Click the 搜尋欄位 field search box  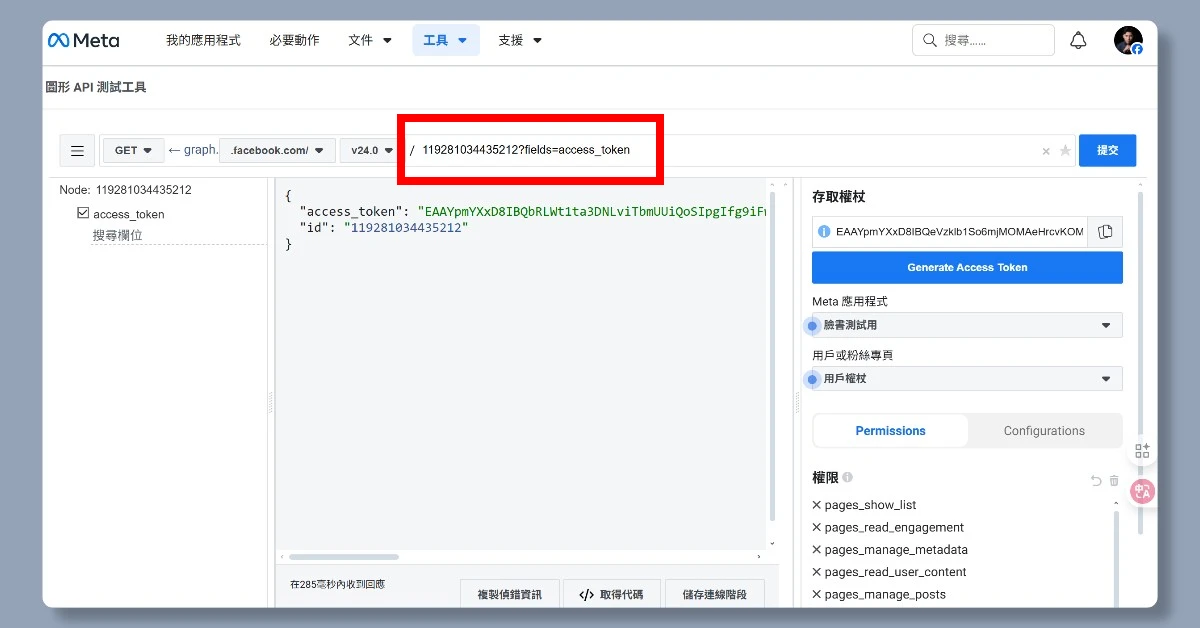(177, 235)
